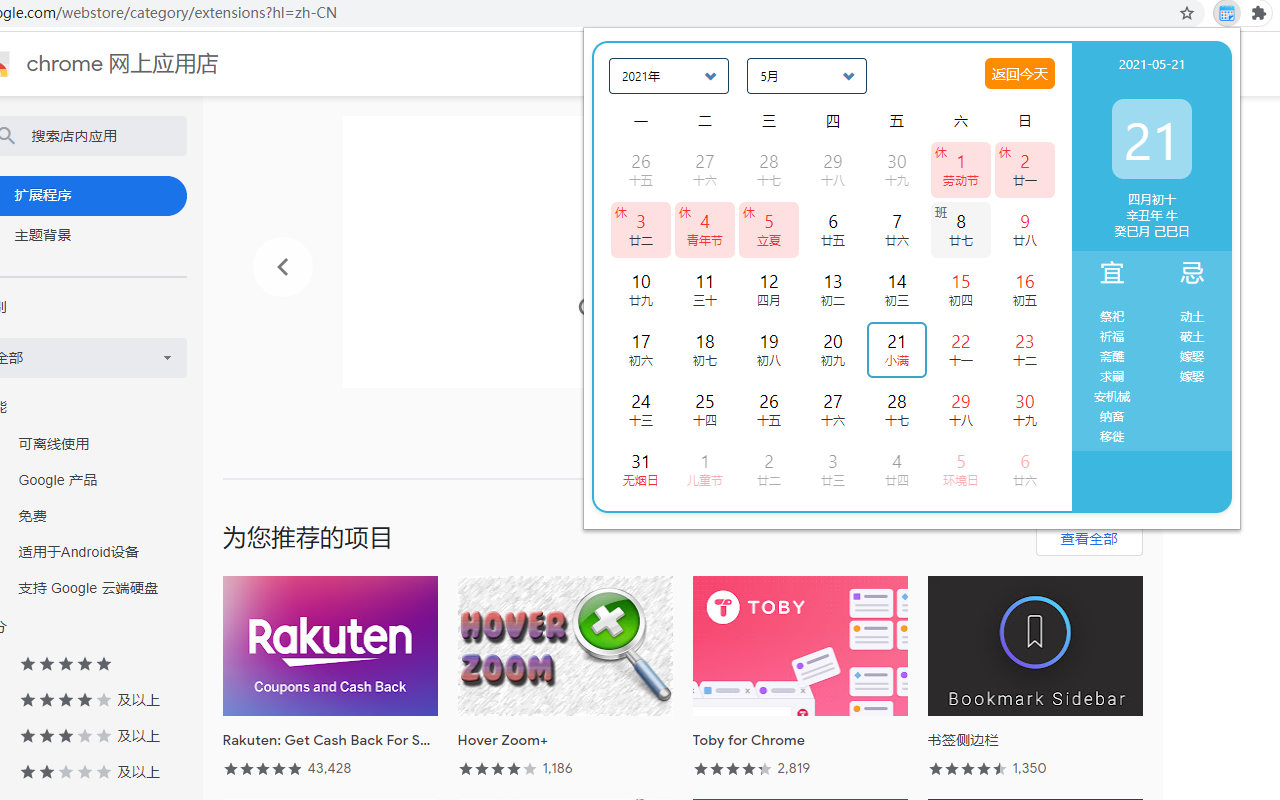Select the five-star rating filter
The image size is (1280, 800).
coord(66,664)
